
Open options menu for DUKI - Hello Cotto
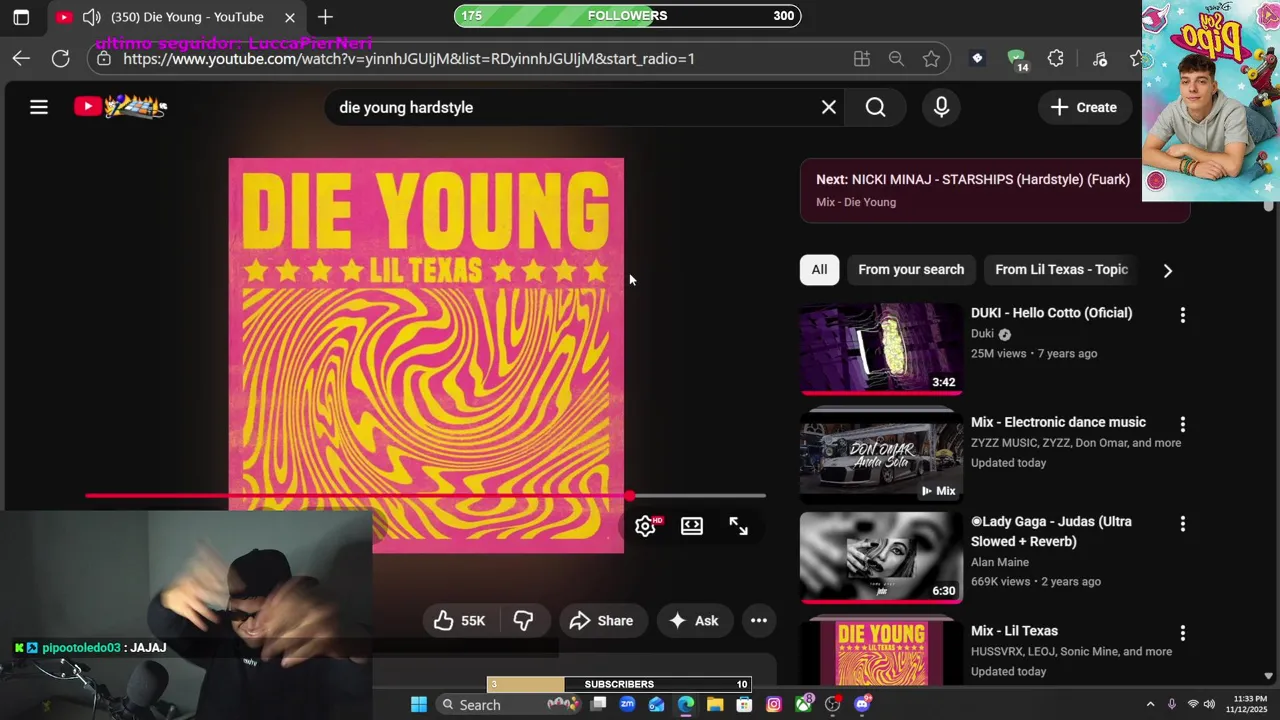point(1183,315)
